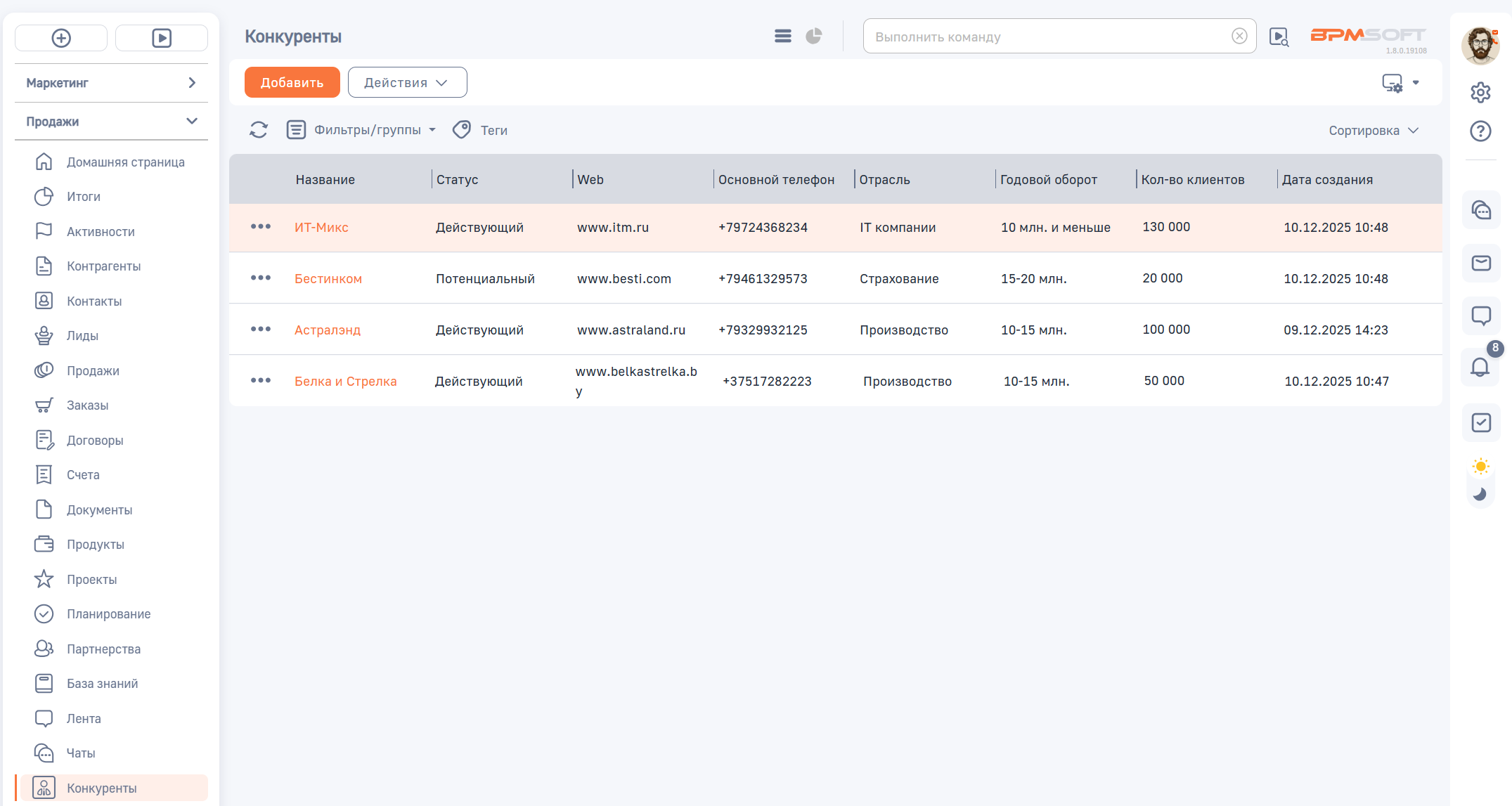This screenshot has height=806, width=1512.
Task: Open the email envelope panel icon
Action: [x=1481, y=264]
